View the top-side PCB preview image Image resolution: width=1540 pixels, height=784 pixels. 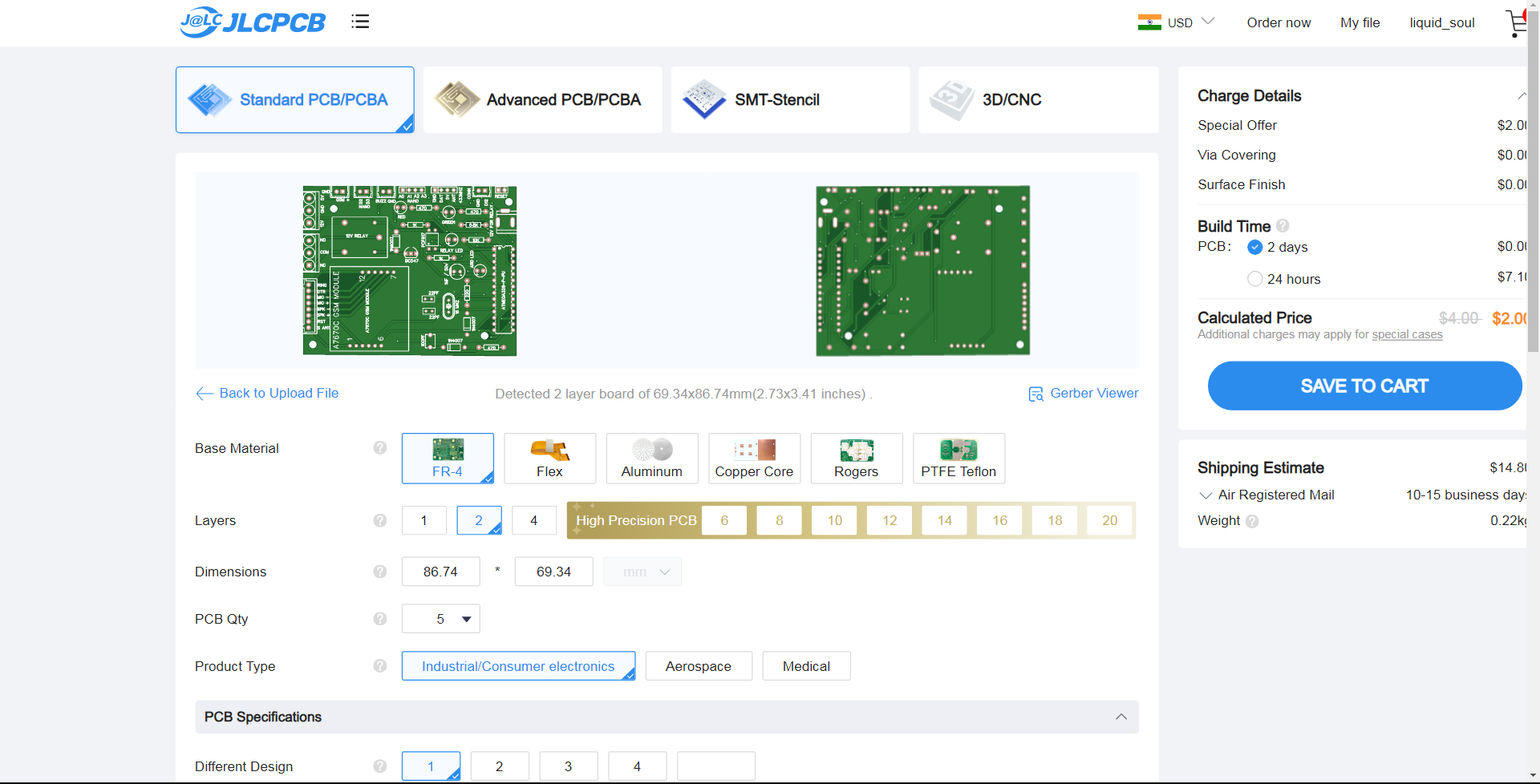click(410, 271)
